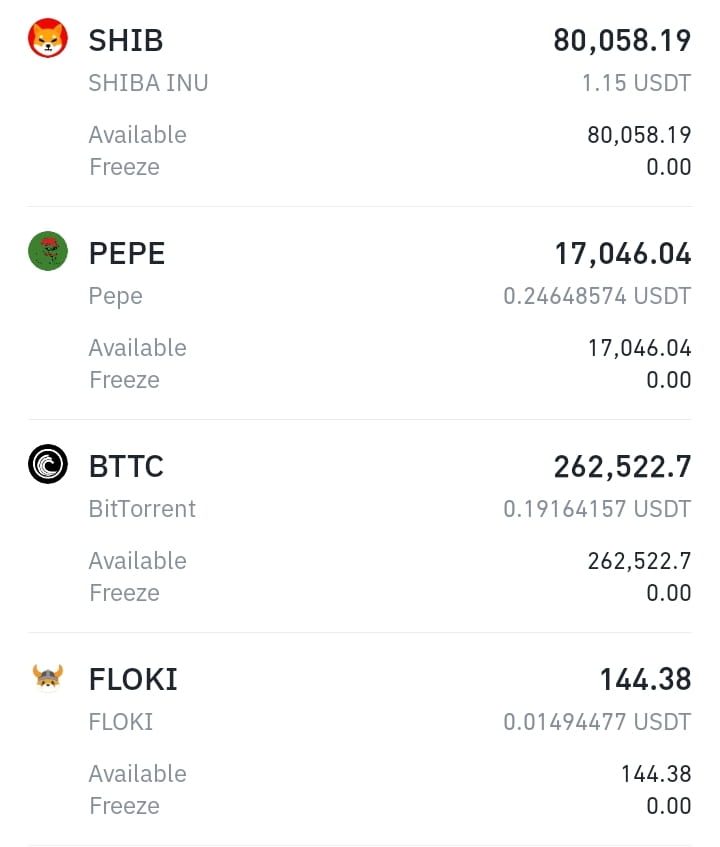Tap the PEPE frog coin icon

48,251
